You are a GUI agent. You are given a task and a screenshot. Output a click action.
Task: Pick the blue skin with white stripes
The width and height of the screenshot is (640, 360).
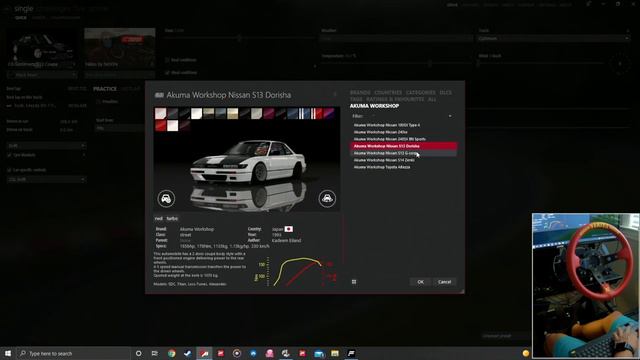(304, 113)
